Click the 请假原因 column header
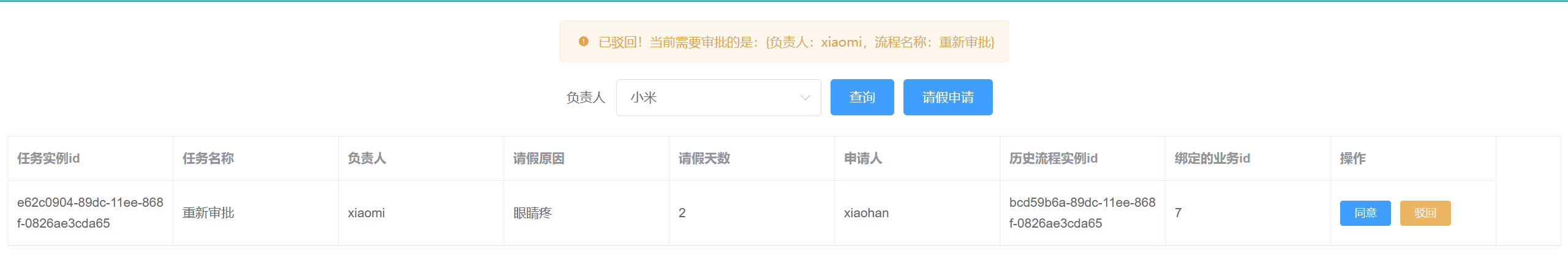 coord(539,158)
